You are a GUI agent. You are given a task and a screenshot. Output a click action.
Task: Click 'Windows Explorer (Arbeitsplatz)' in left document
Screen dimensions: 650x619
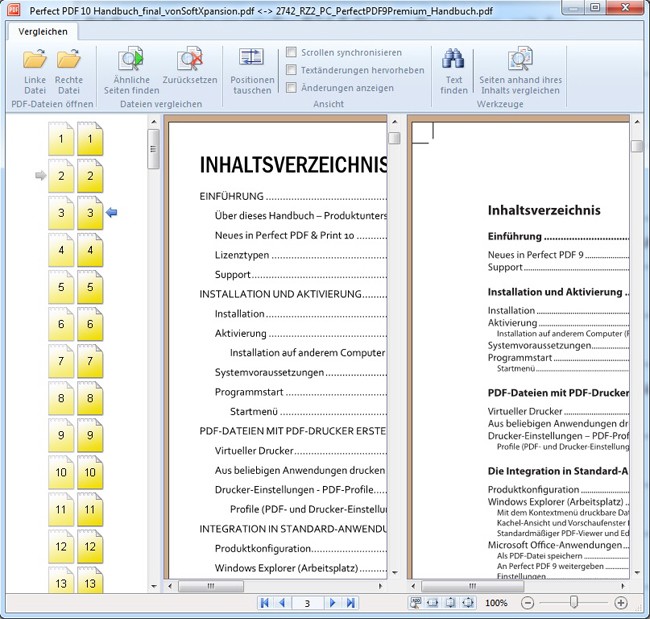coord(286,568)
